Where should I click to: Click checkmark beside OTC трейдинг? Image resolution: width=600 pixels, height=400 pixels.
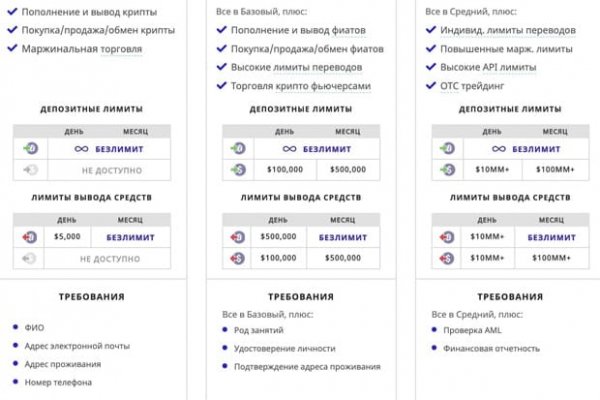431,86
